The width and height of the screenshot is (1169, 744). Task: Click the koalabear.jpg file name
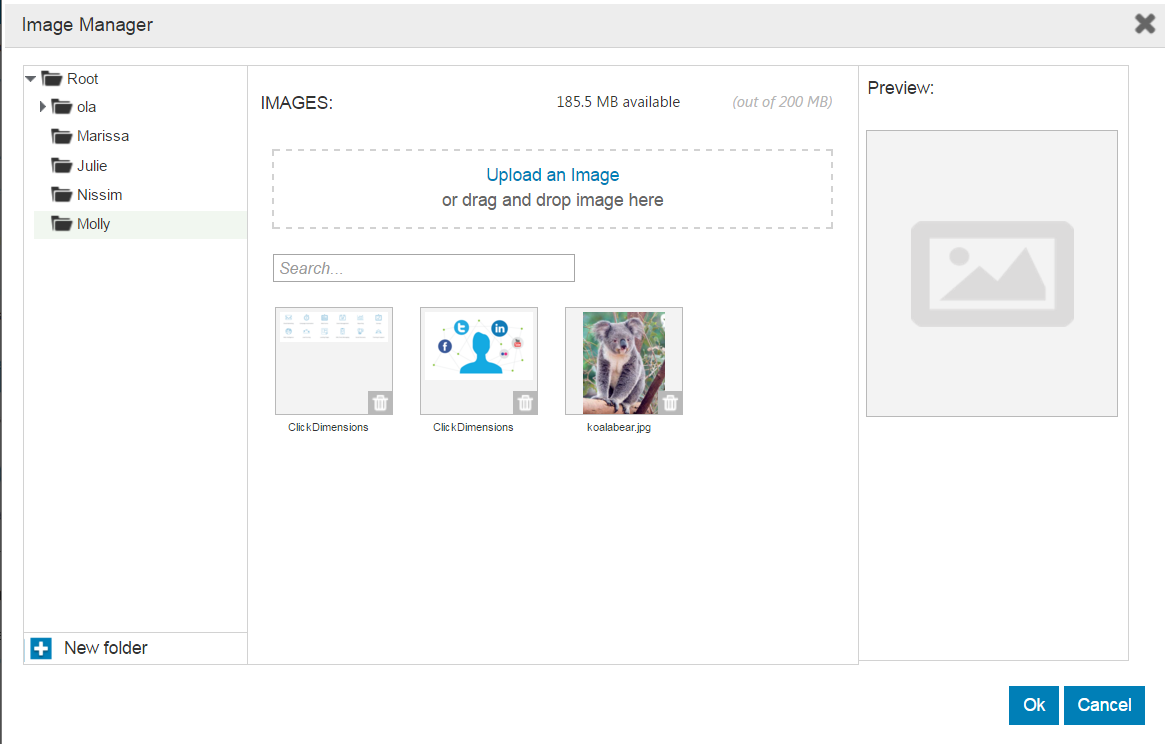tap(618, 427)
